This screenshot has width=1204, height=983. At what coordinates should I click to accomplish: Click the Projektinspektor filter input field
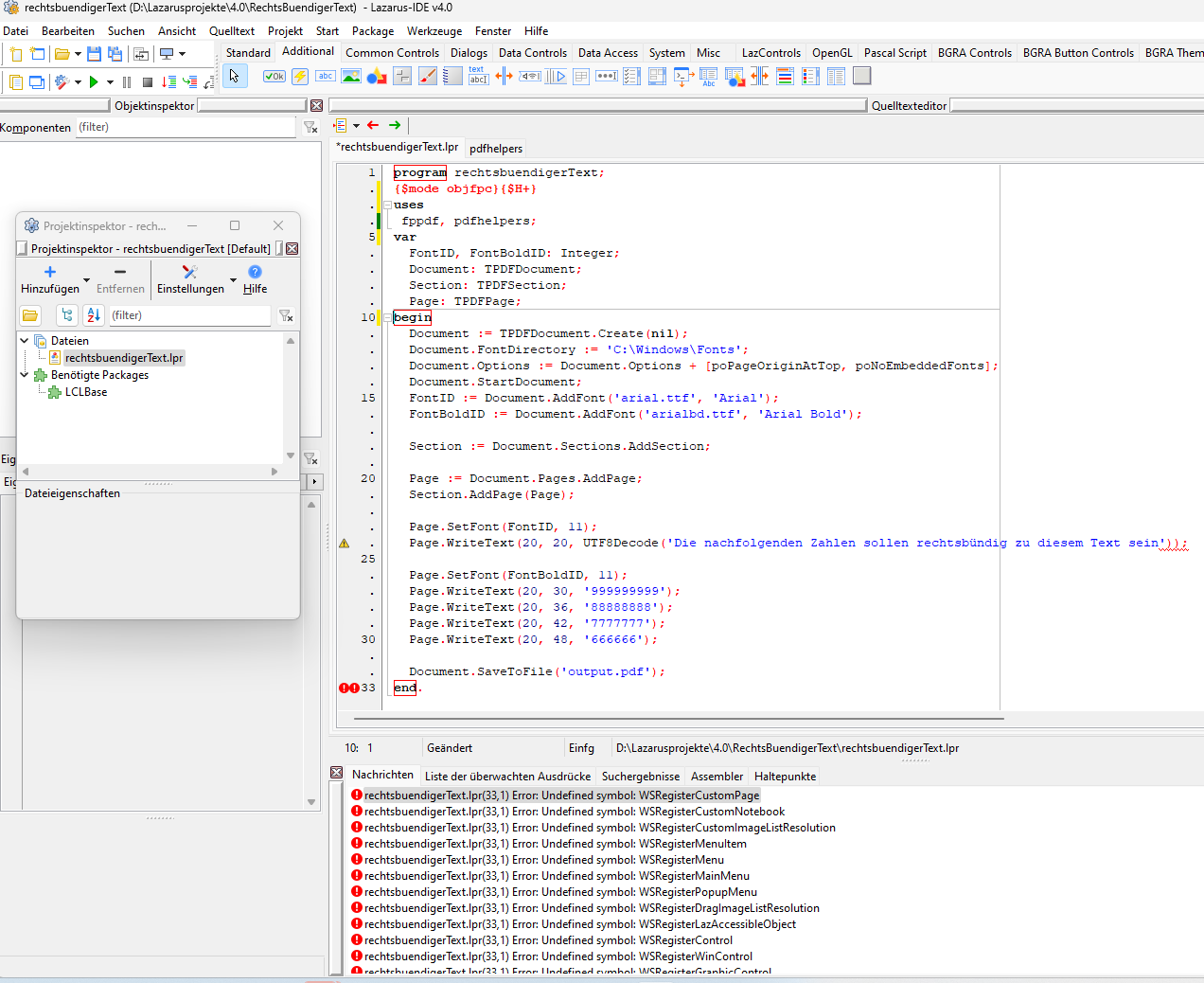point(189,315)
